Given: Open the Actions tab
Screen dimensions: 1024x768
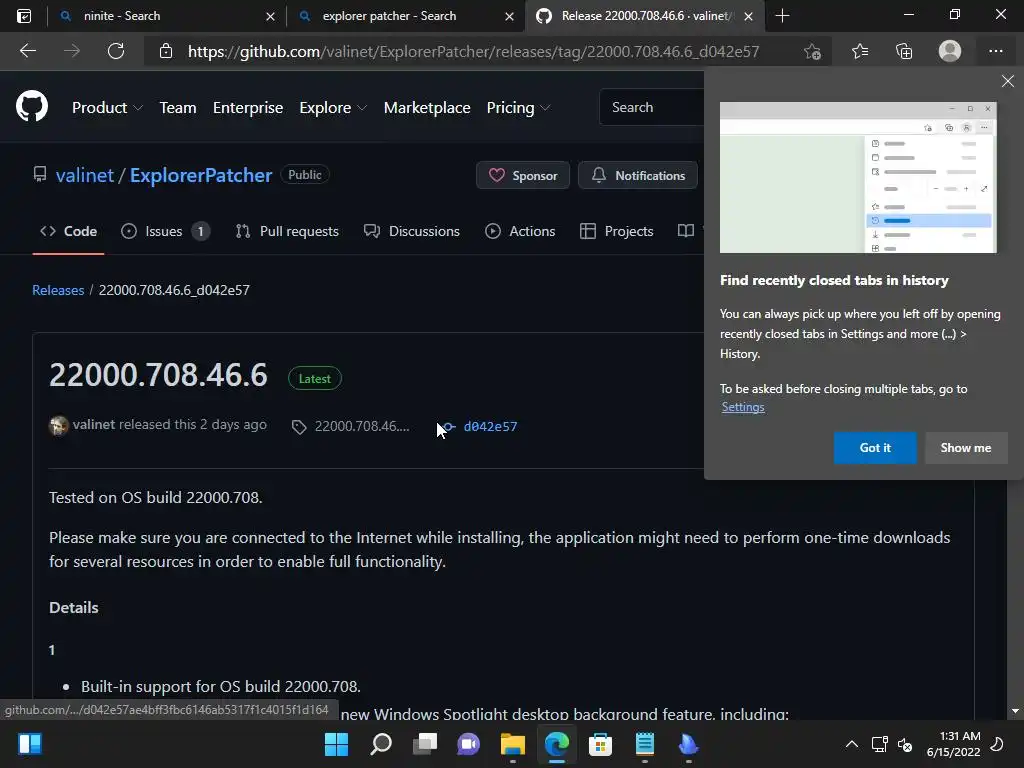Looking at the screenshot, I should click(520, 231).
